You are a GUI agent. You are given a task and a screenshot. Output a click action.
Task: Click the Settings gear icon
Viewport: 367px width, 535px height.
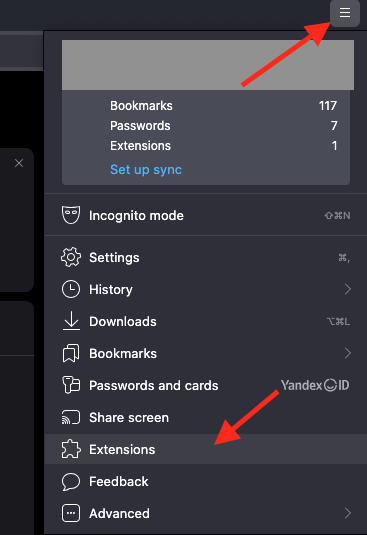tap(71, 257)
